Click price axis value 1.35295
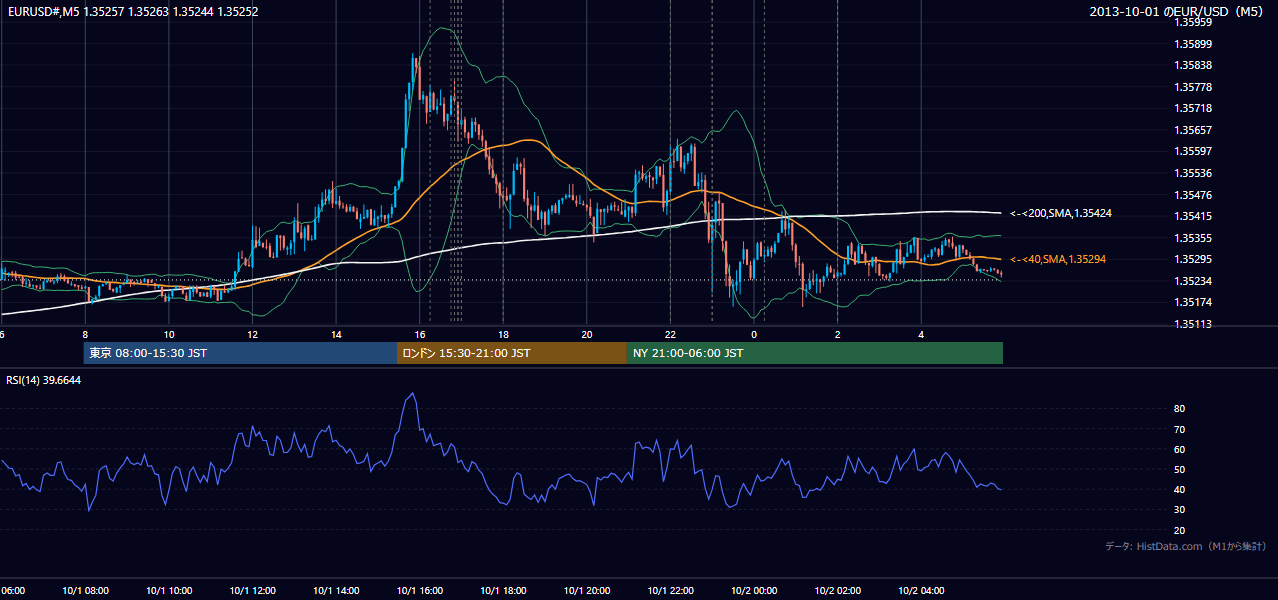 point(1194,260)
